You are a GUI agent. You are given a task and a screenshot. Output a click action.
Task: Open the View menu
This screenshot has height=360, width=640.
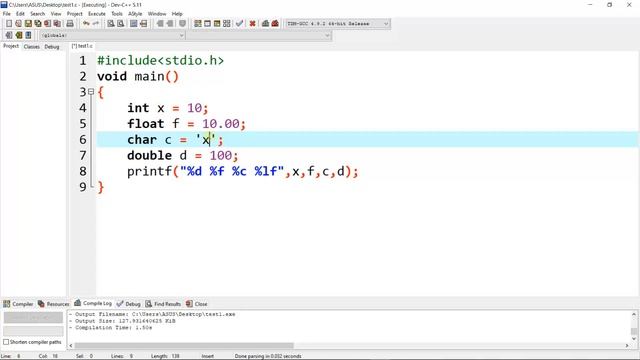pos(56,14)
